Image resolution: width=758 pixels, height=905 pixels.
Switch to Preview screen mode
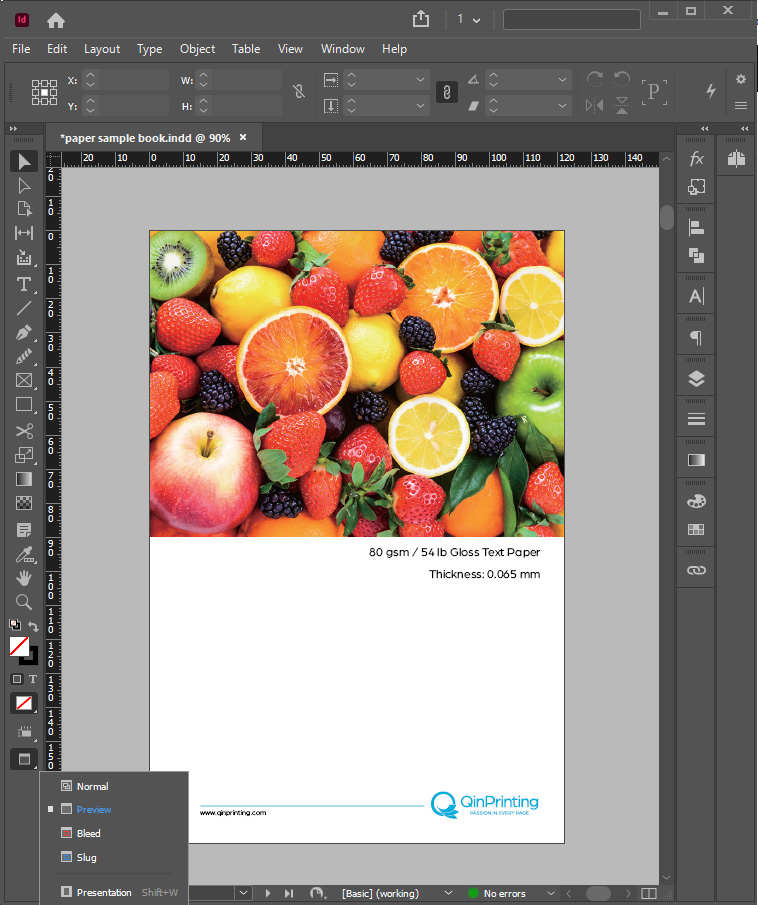pyautogui.click(x=94, y=810)
